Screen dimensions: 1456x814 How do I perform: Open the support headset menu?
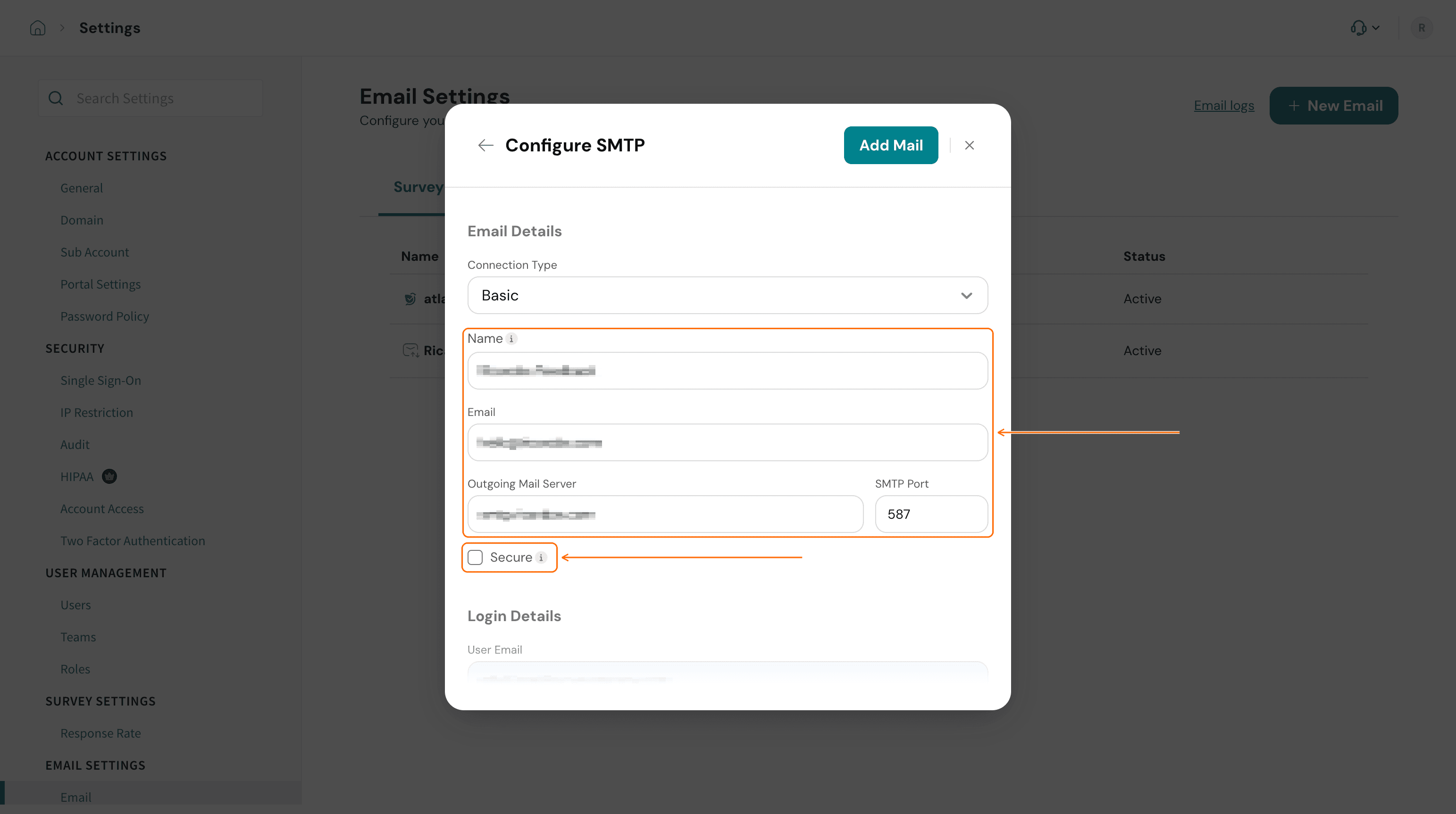point(1365,28)
